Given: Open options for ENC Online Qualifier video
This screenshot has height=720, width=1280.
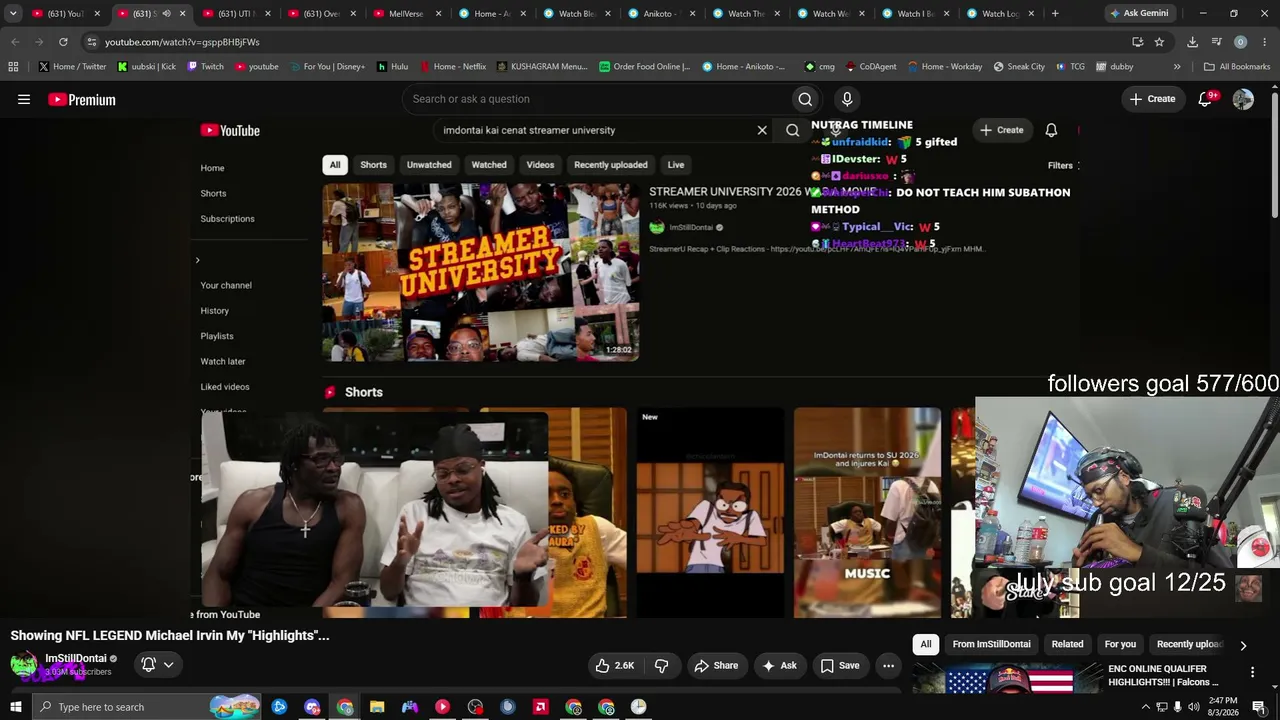Looking at the screenshot, I should point(1252,673).
